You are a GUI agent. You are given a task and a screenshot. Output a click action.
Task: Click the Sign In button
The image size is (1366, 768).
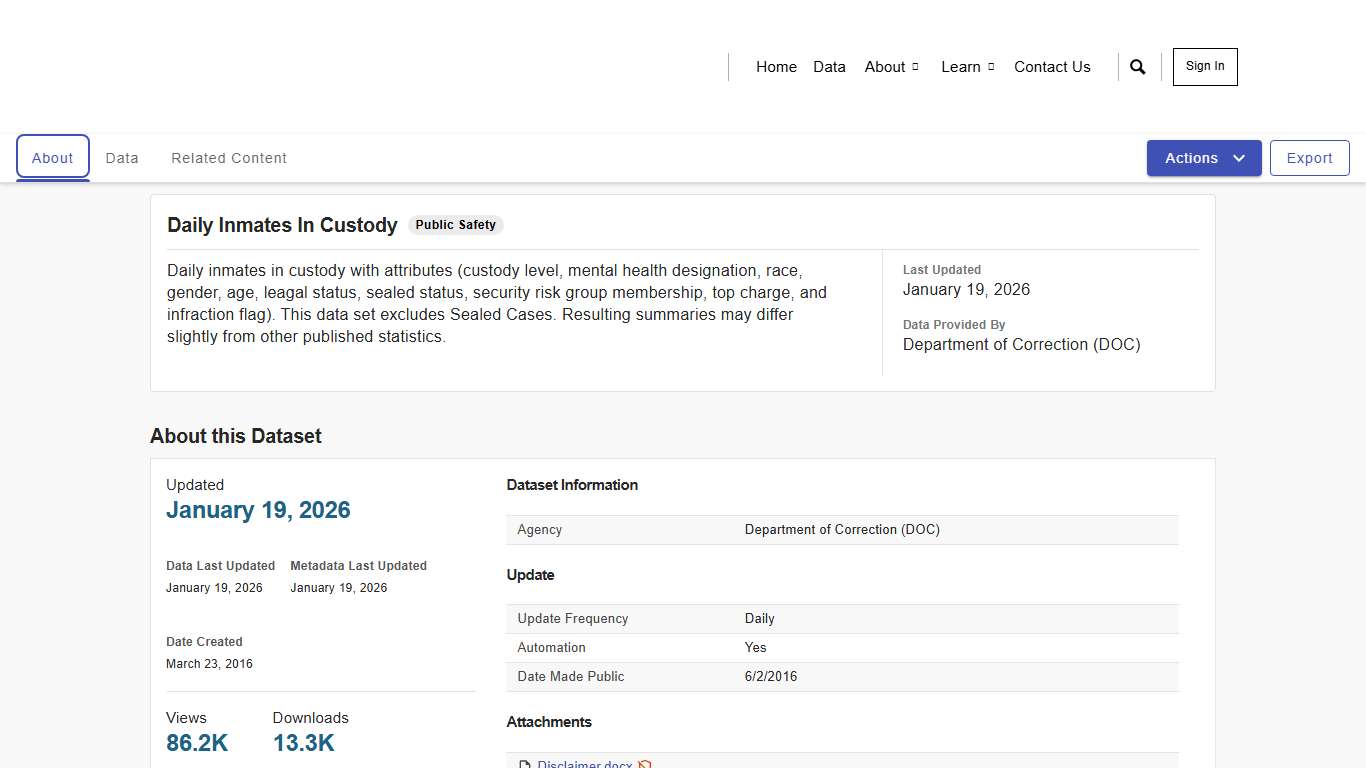click(x=1204, y=66)
